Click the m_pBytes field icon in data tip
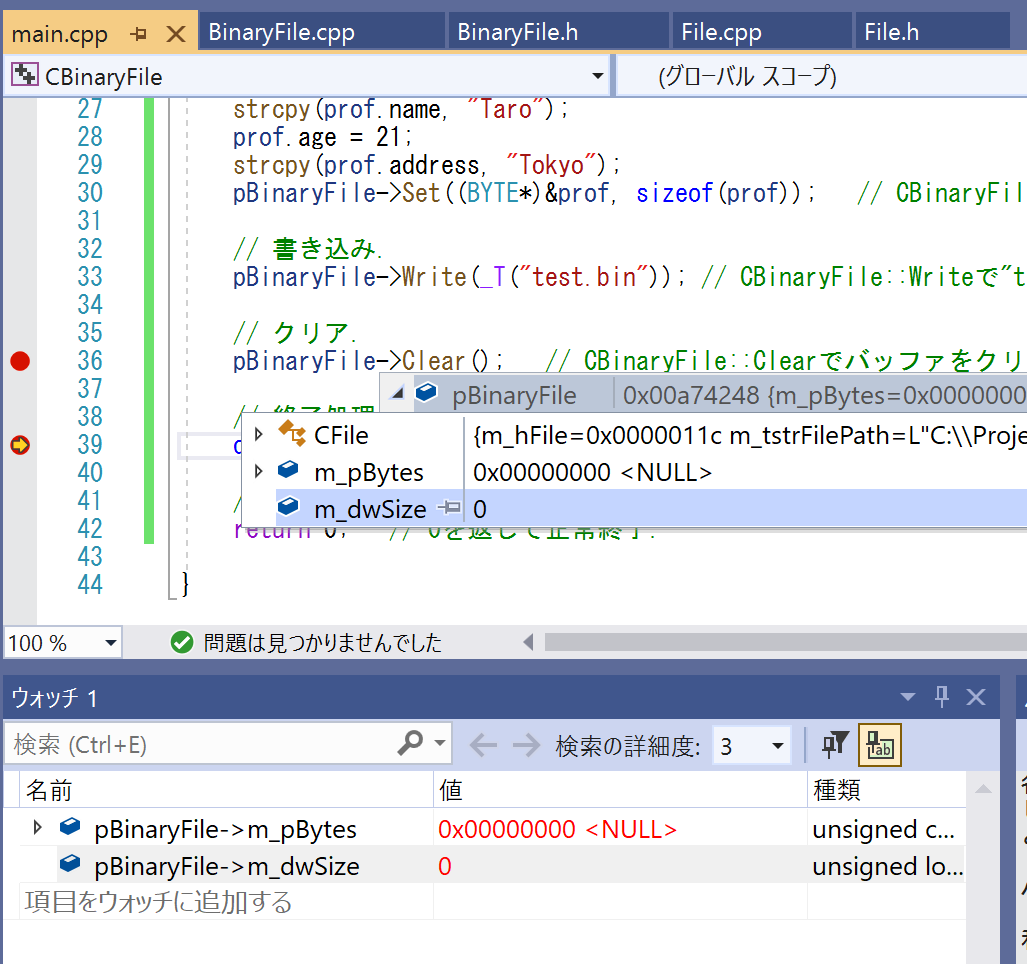The height and width of the screenshot is (964, 1027). tap(288, 470)
